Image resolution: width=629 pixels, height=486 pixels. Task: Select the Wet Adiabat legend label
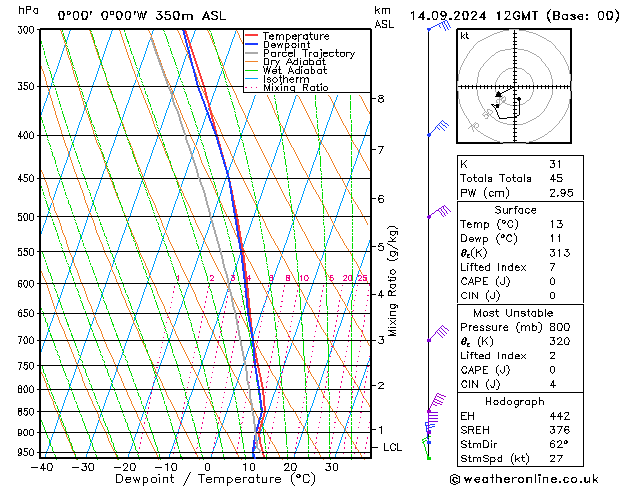[x=295, y=70]
